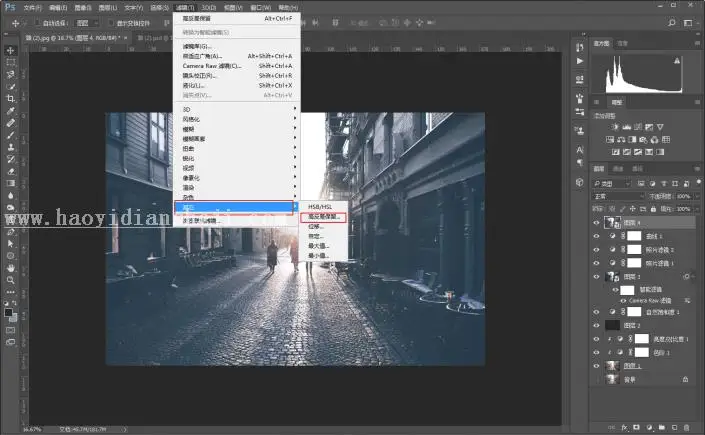Choose 液化(L)... from filter menu

click(237, 85)
